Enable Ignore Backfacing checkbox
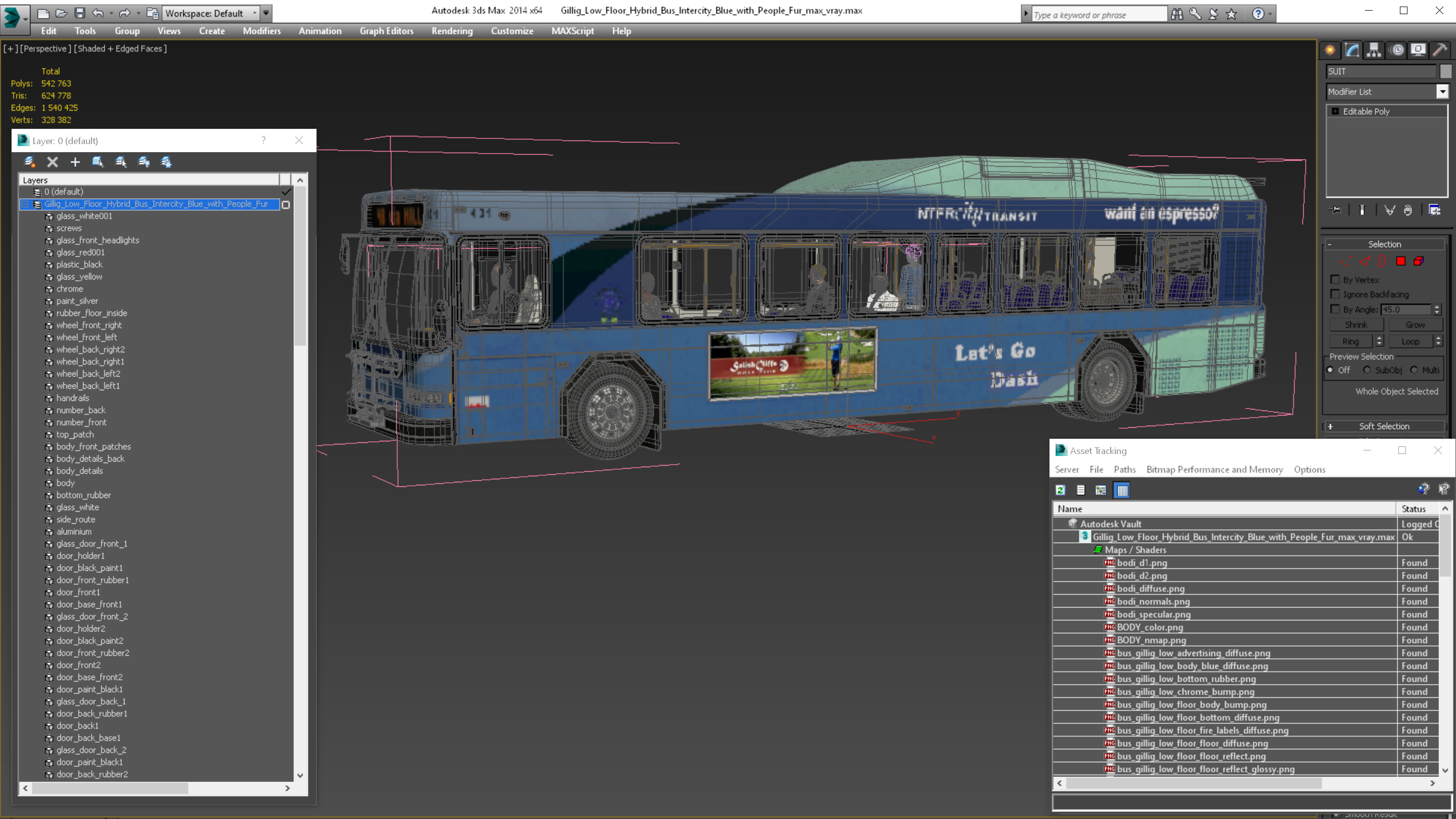The width and height of the screenshot is (1456, 819). (1335, 294)
